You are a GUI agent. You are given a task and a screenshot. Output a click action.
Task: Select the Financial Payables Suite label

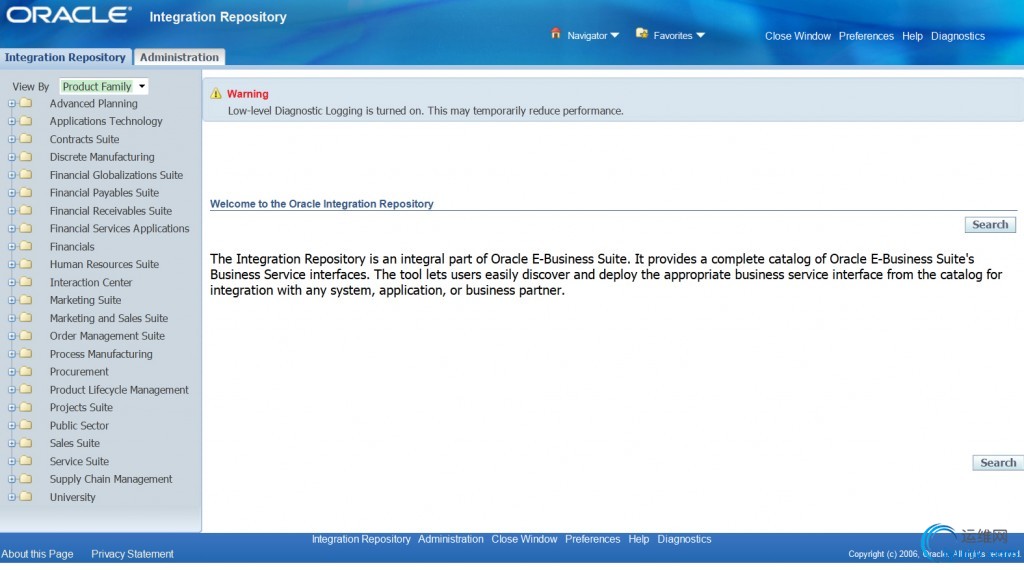tap(104, 193)
